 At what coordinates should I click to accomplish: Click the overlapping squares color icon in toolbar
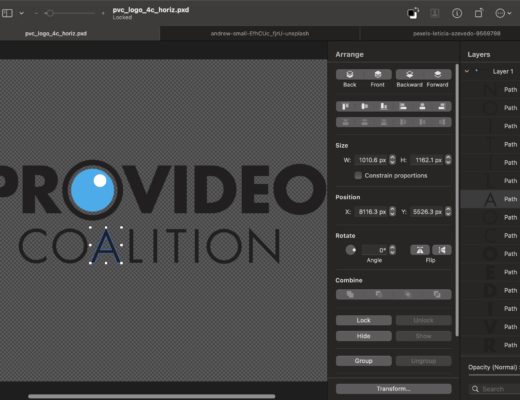[413, 13]
